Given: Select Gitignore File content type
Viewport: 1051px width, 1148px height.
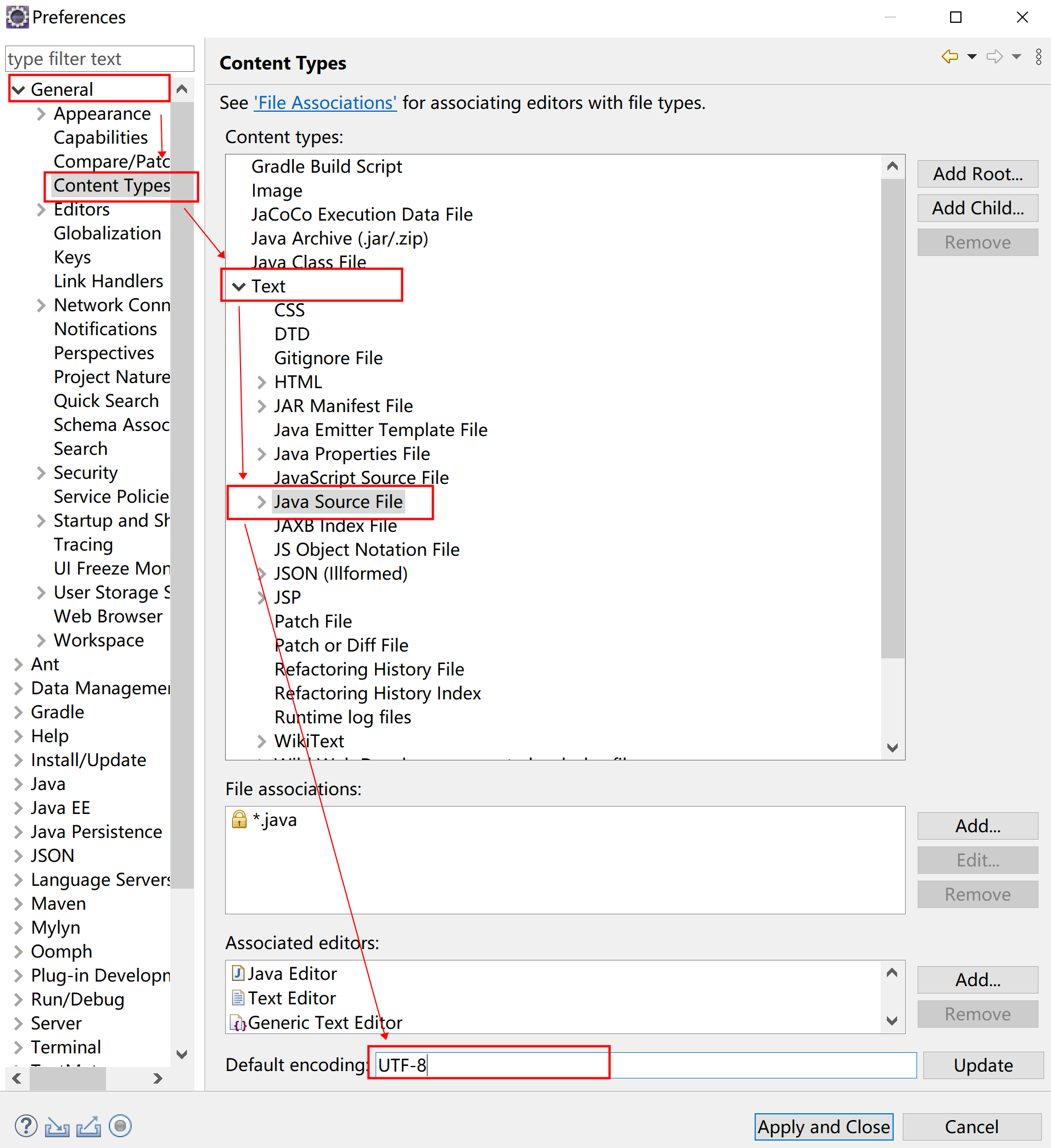Looking at the screenshot, I should pos(328,359).
